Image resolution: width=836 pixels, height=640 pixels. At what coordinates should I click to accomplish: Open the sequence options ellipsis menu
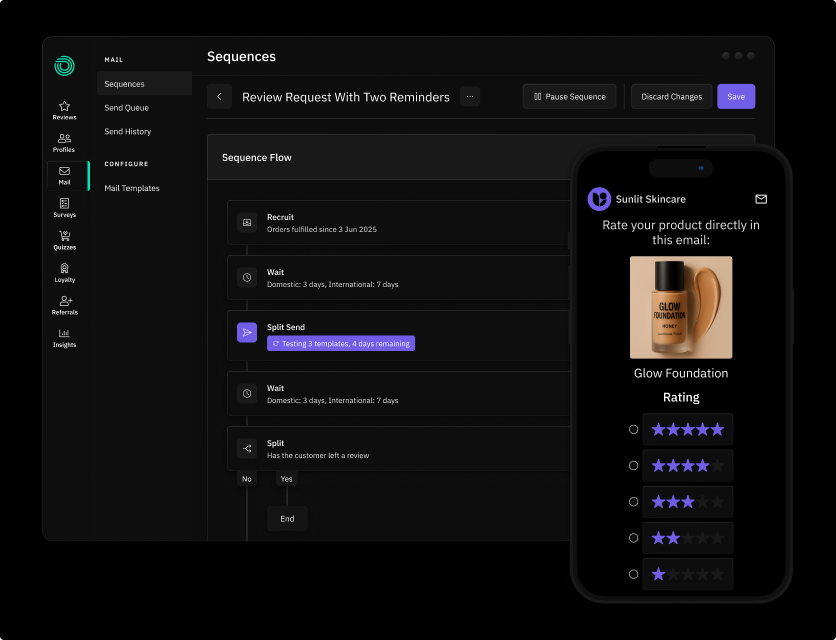click(x=469, y=96)
